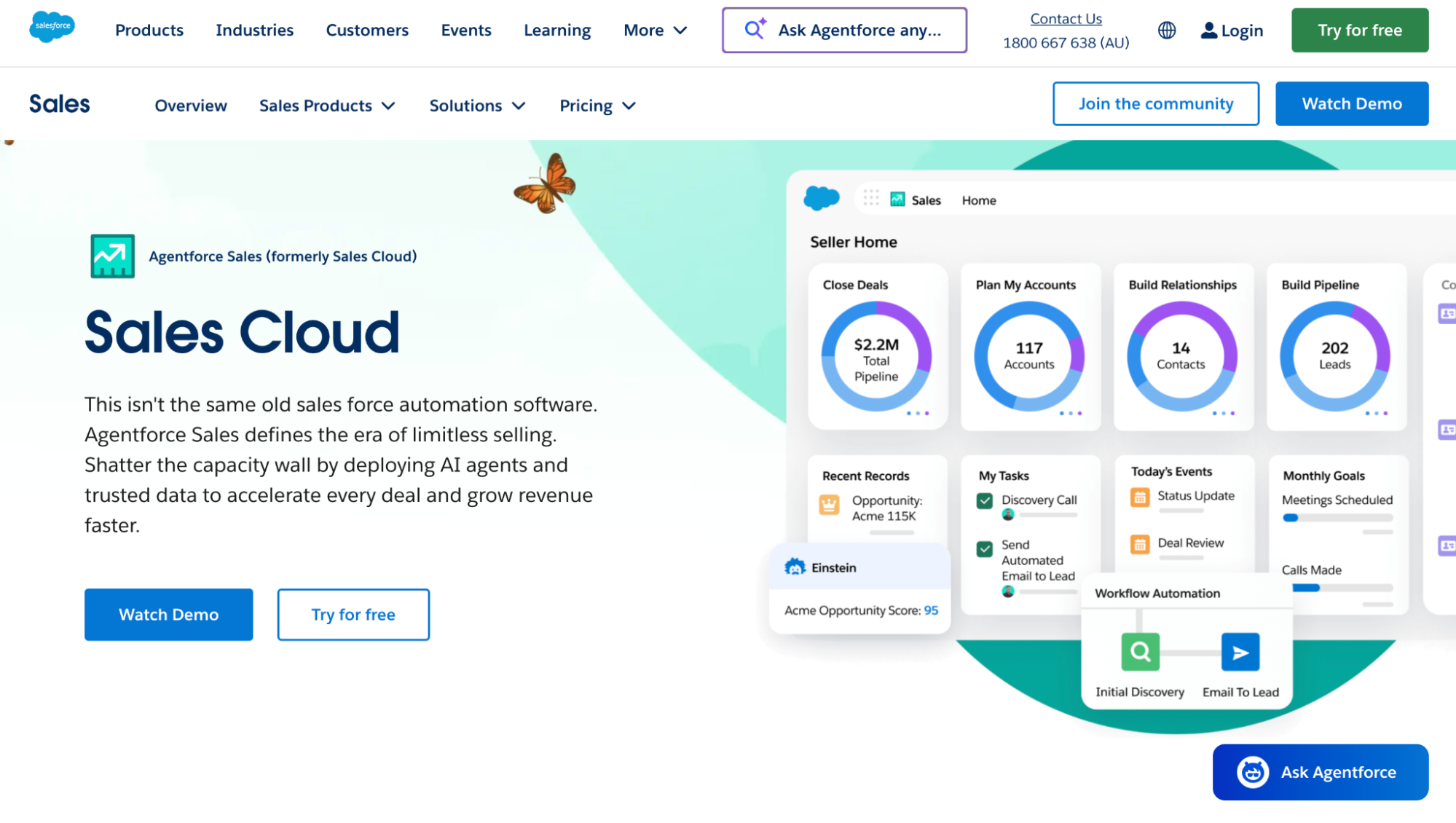Click the blue Watch Demo header button
The width and height of the screenshot is (1456, 823).
click(x=1351, y=103)
